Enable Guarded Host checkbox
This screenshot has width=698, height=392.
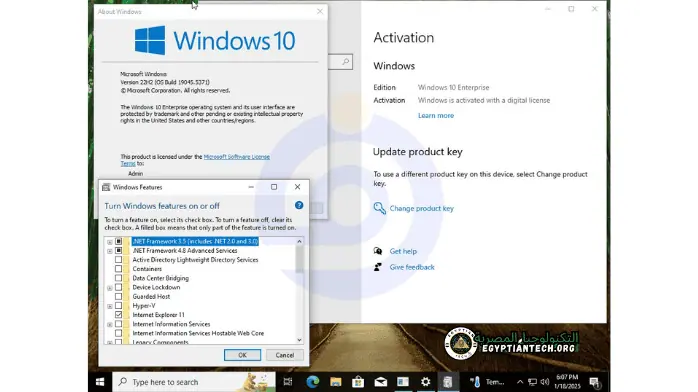click(118, 296)
